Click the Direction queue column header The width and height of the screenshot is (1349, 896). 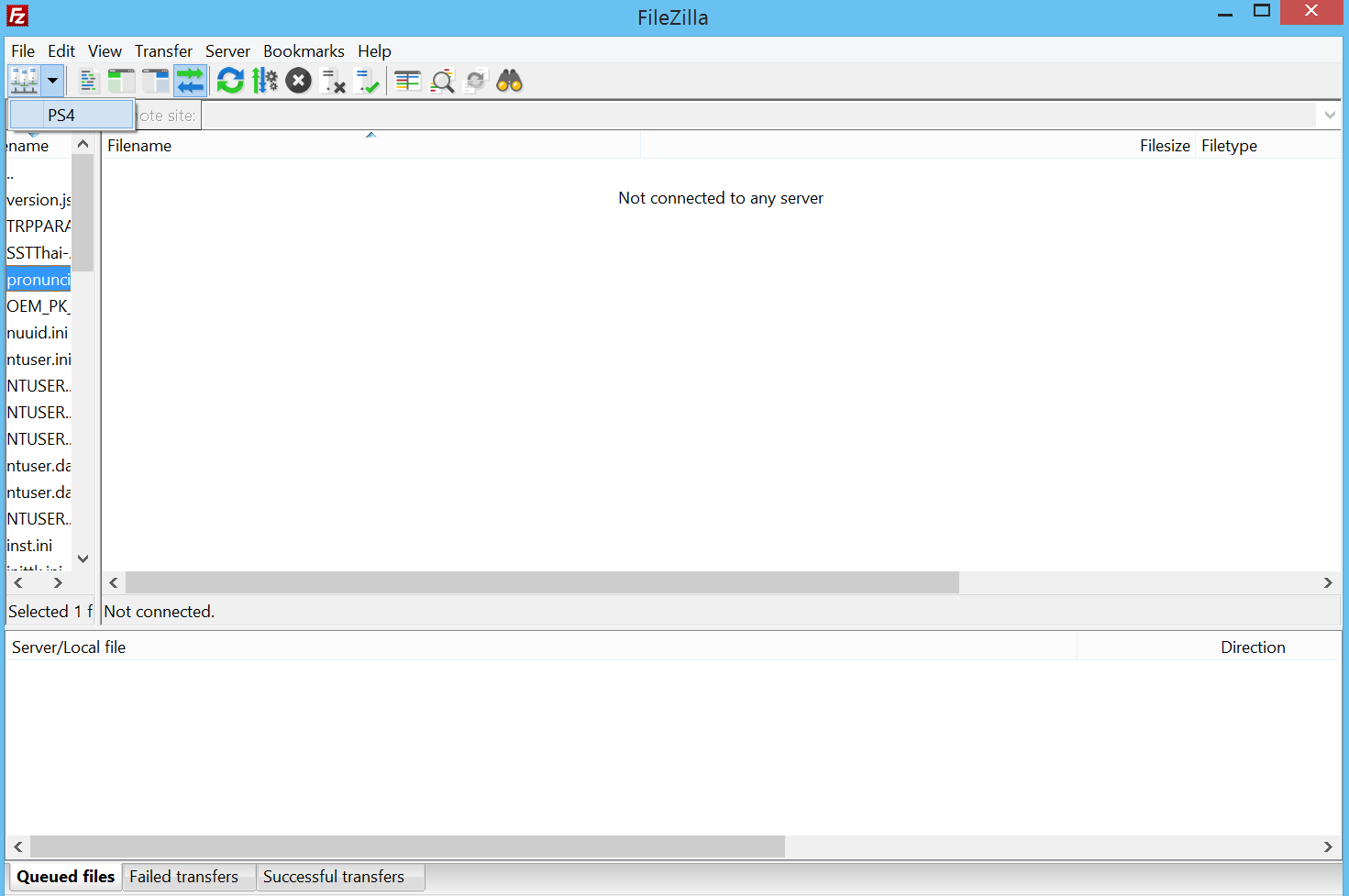pyautogui.click(x=1209, y=647)
